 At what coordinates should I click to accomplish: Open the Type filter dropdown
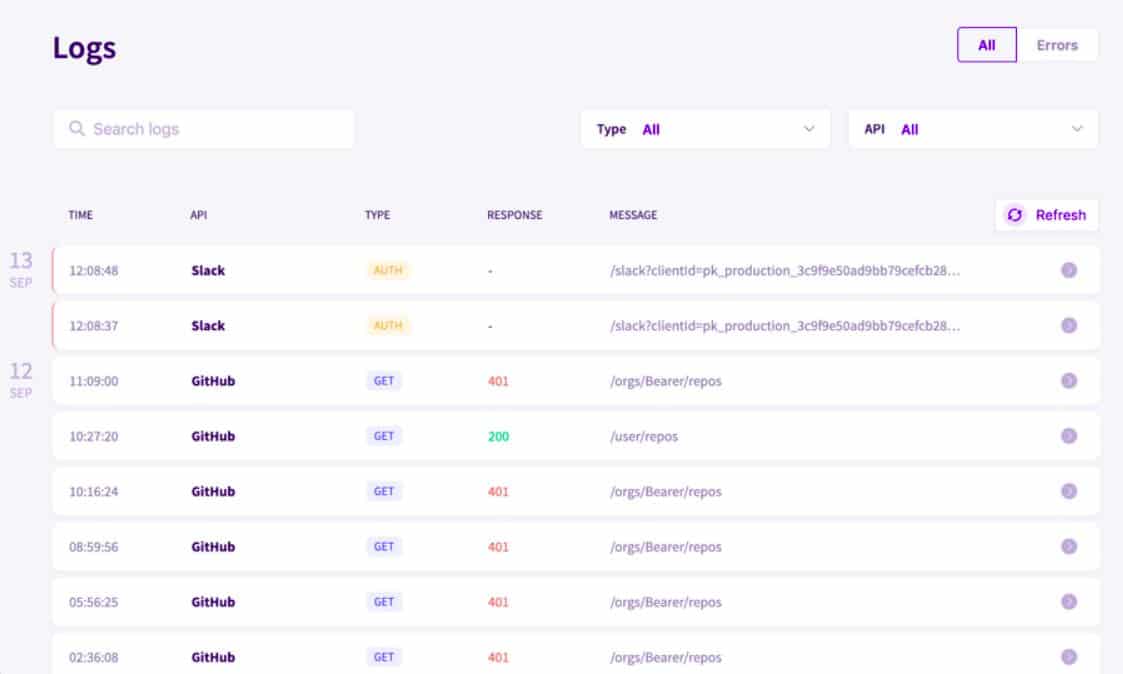point(705,129)
